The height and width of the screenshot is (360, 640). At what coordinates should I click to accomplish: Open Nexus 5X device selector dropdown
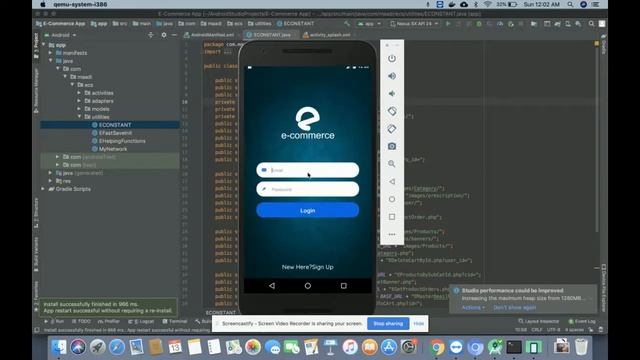pyautogui.click(x=414, y=24)
